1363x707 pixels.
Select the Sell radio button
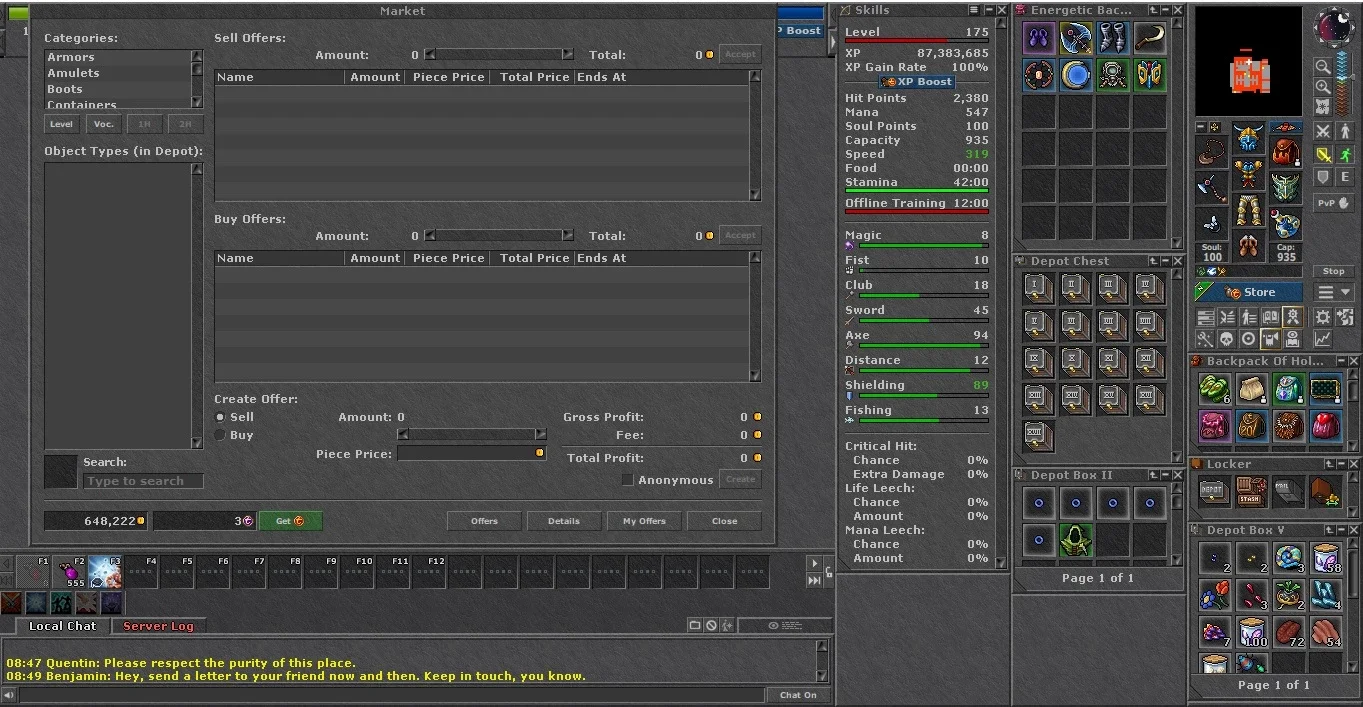coord(221,417)
